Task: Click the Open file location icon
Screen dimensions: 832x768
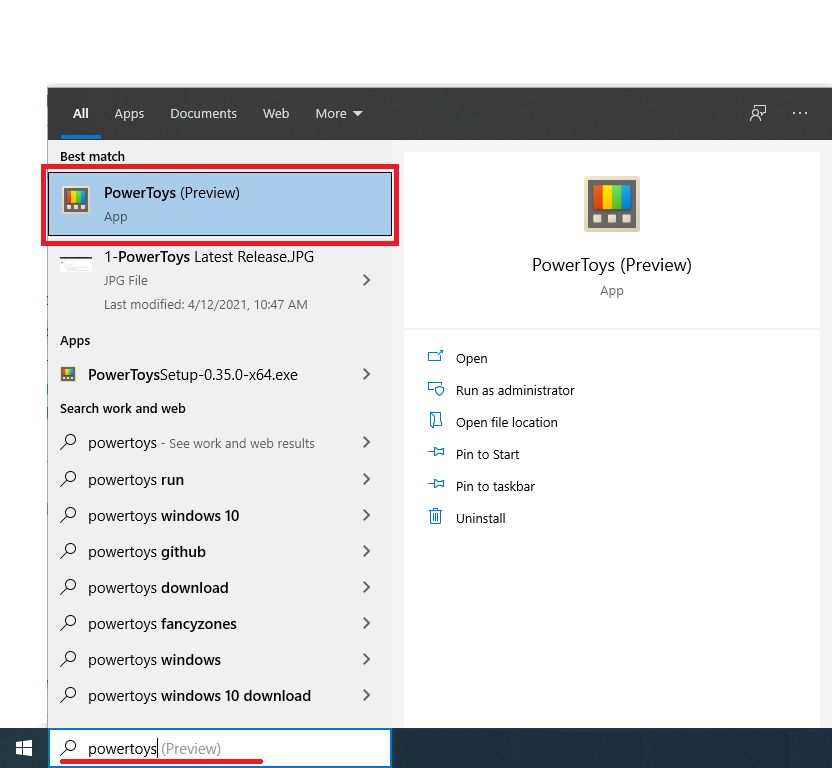Action: (435, 420)
